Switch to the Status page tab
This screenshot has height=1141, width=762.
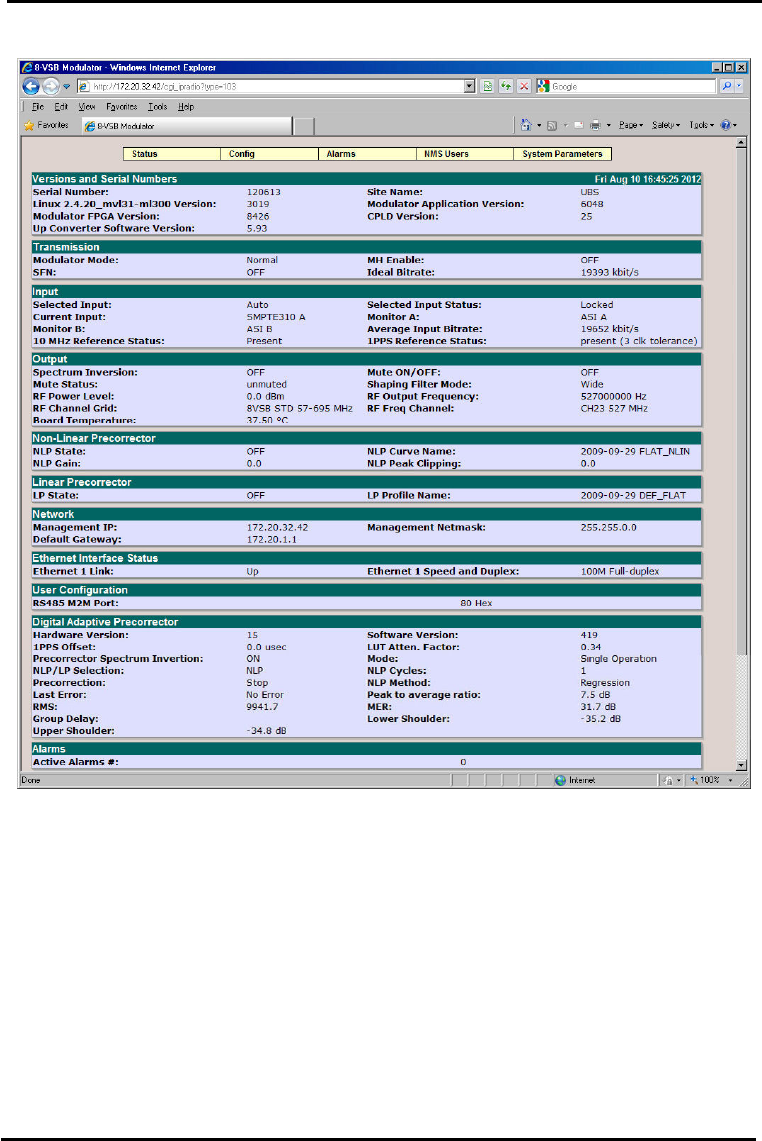point(172,154)
